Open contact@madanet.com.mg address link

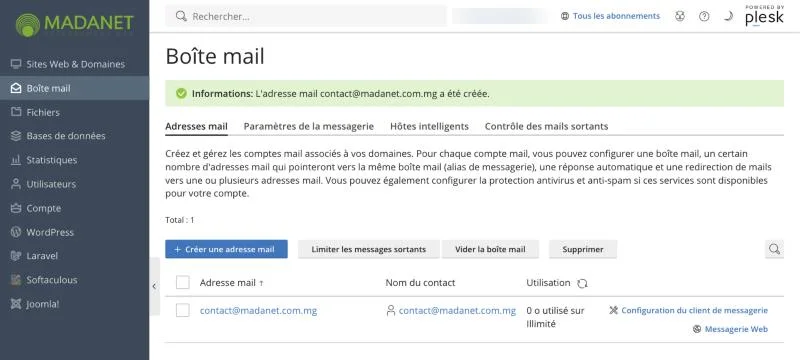258,311
